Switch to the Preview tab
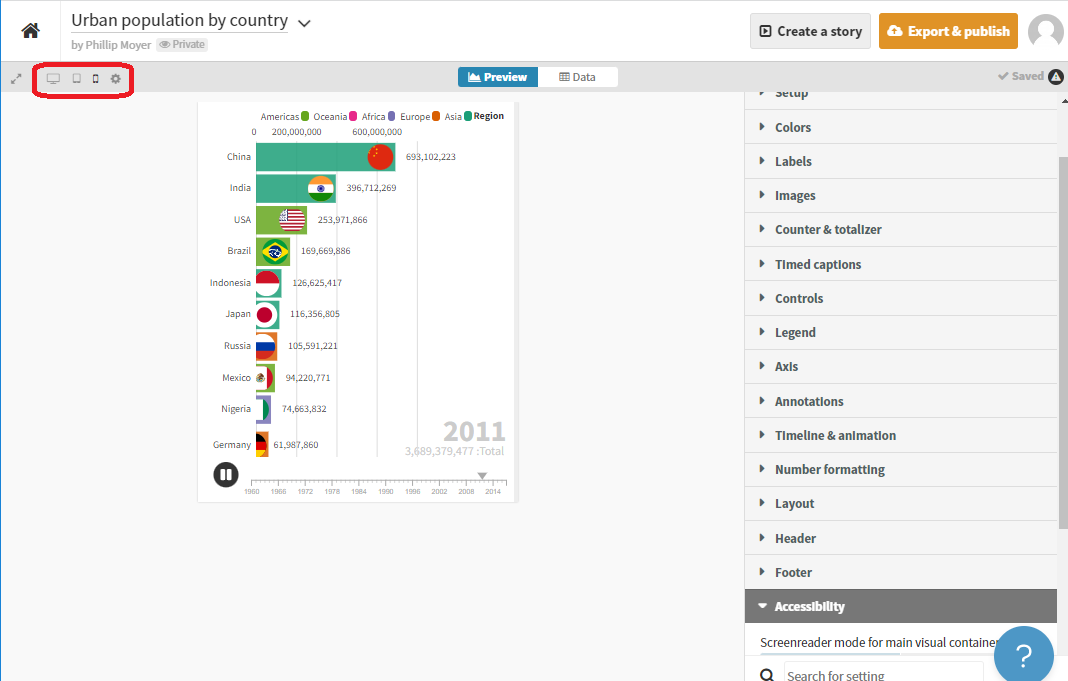Screen dimensions: 1068x681 (497, 76)
